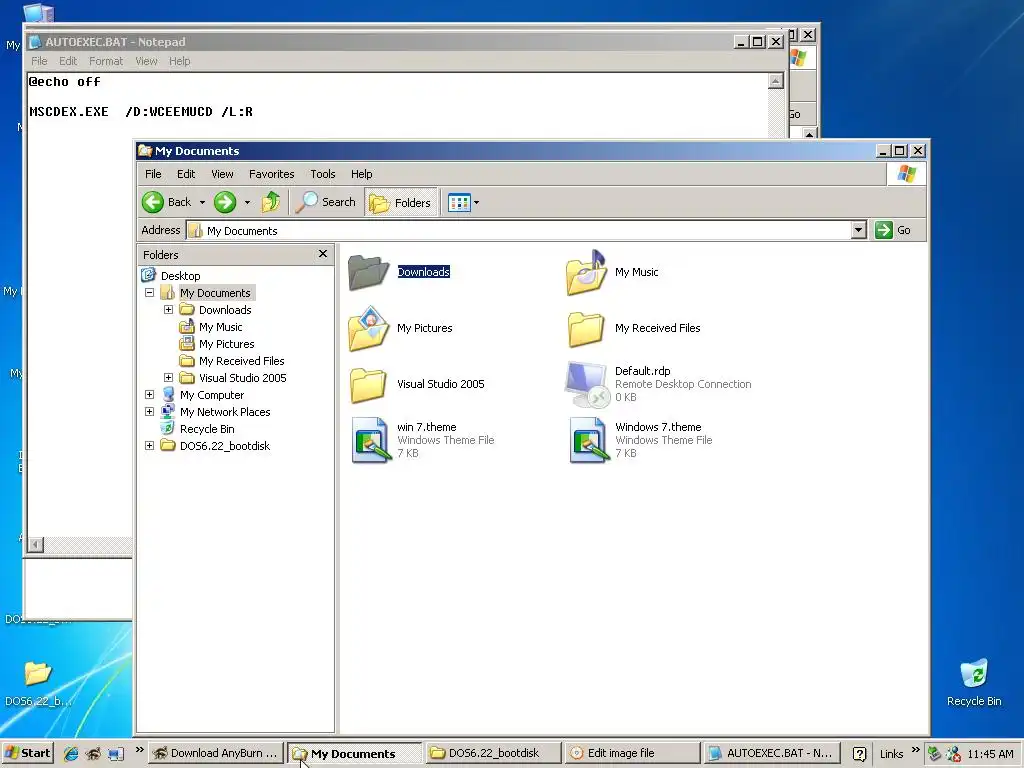Expand DOS6.22_bootdisk tree node
Screen dimensions: 1024x768
click(x=150, y=445)
